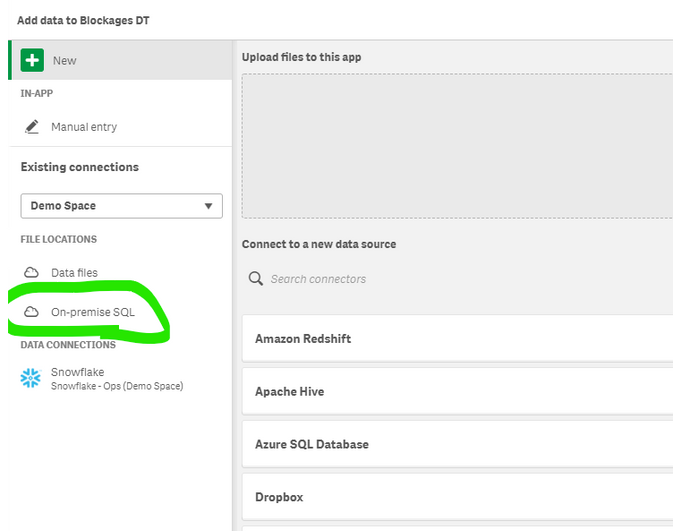Click the Existing connections heading

click(80, 167)
